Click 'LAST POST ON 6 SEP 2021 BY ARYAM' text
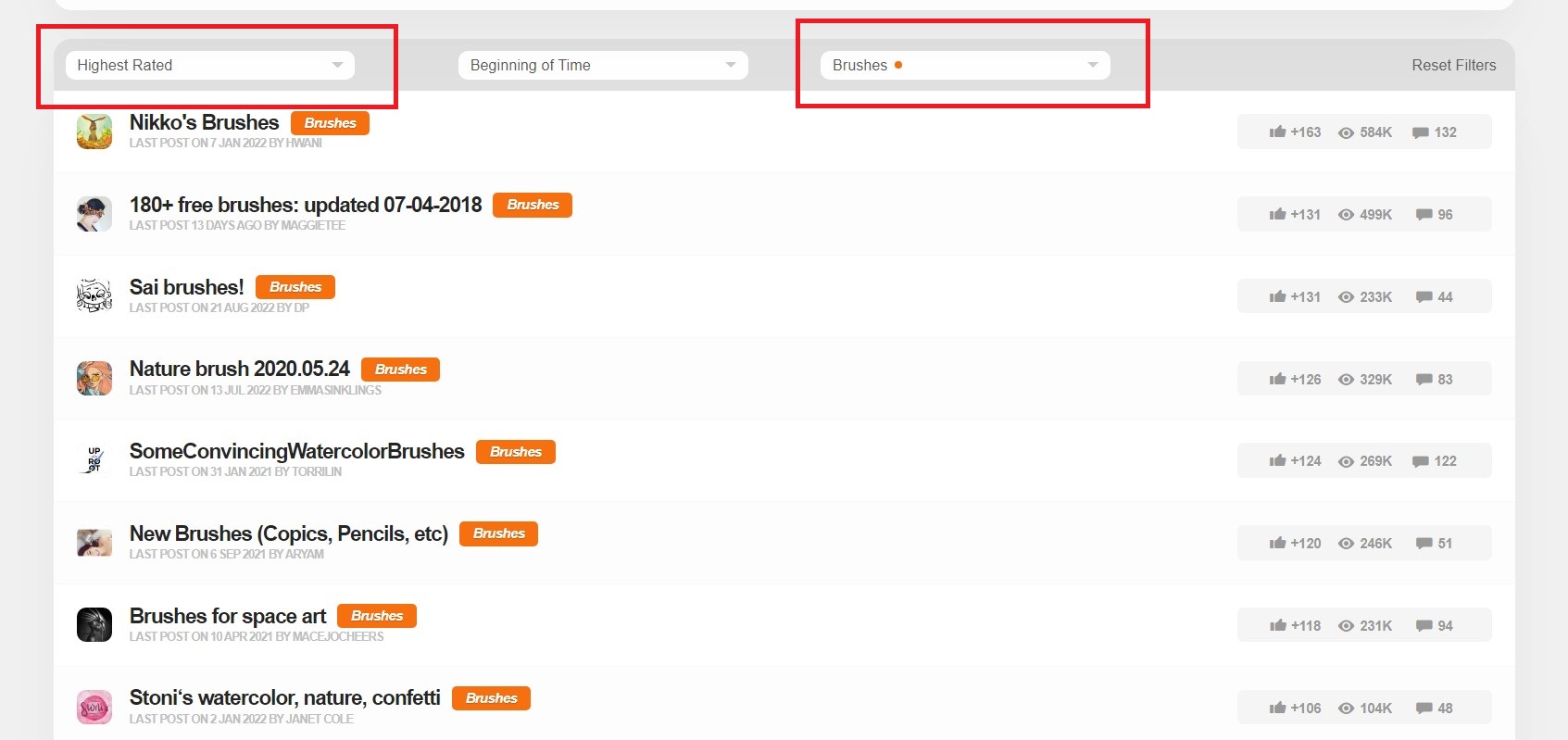Viewport: 1568px width, 740px height. click(x=227, y=555)
